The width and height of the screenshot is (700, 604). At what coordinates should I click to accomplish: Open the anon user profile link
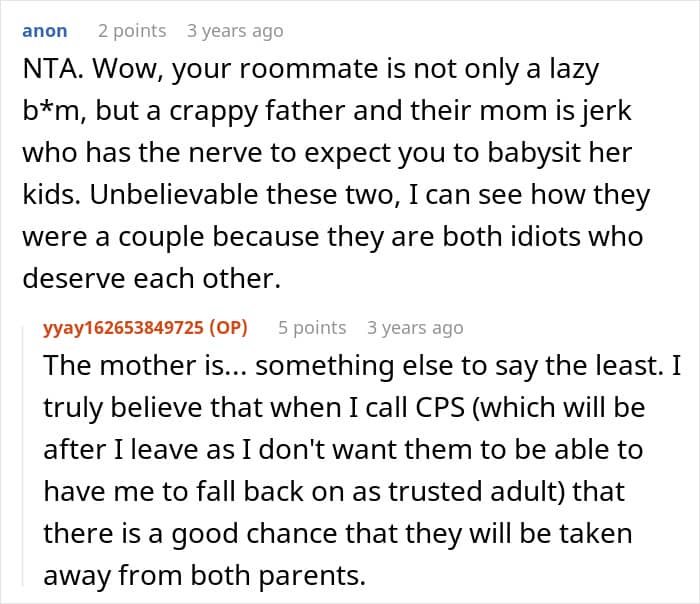coord(45,31)
